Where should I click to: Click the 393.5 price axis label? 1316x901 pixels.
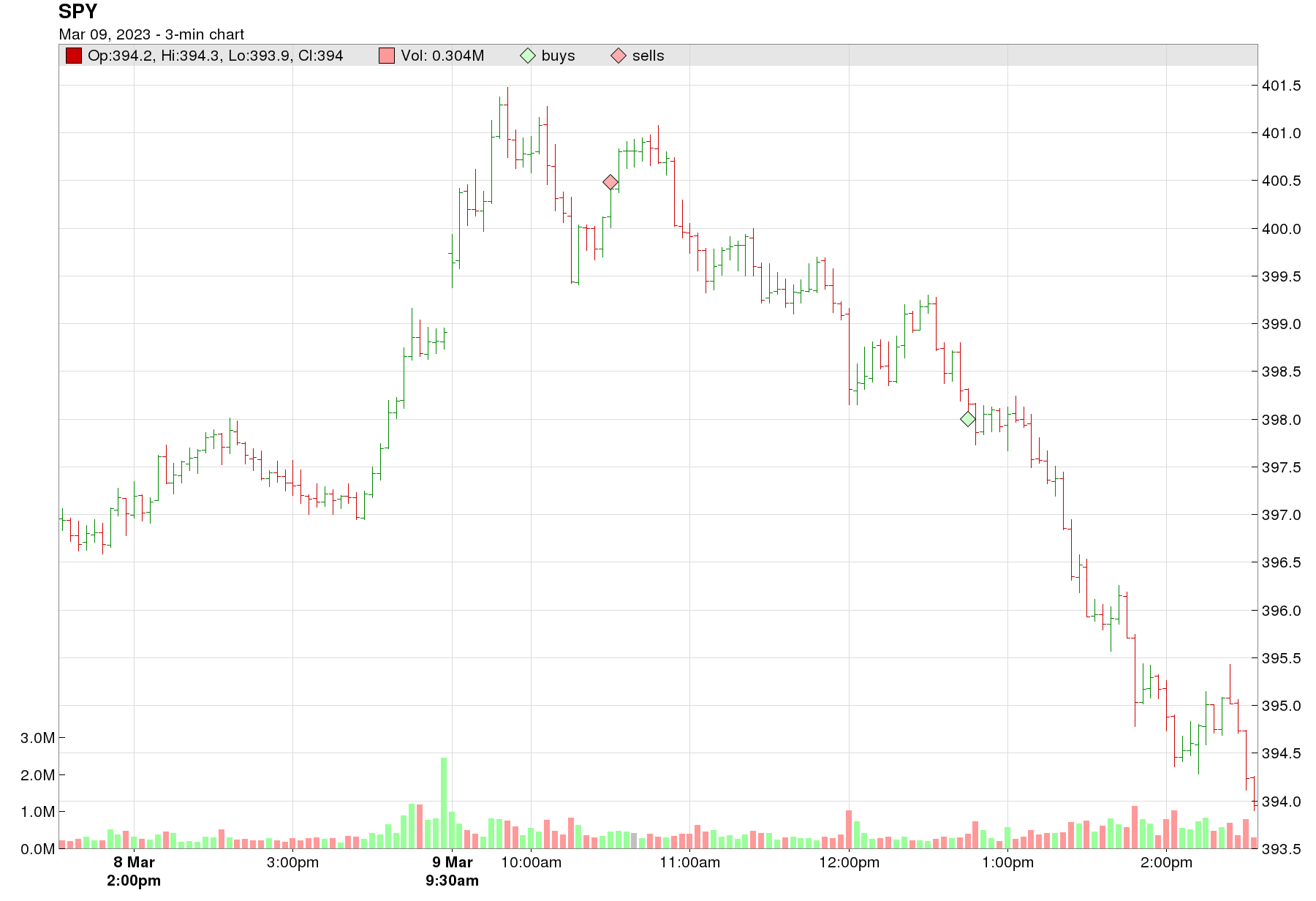point(1282,849)
